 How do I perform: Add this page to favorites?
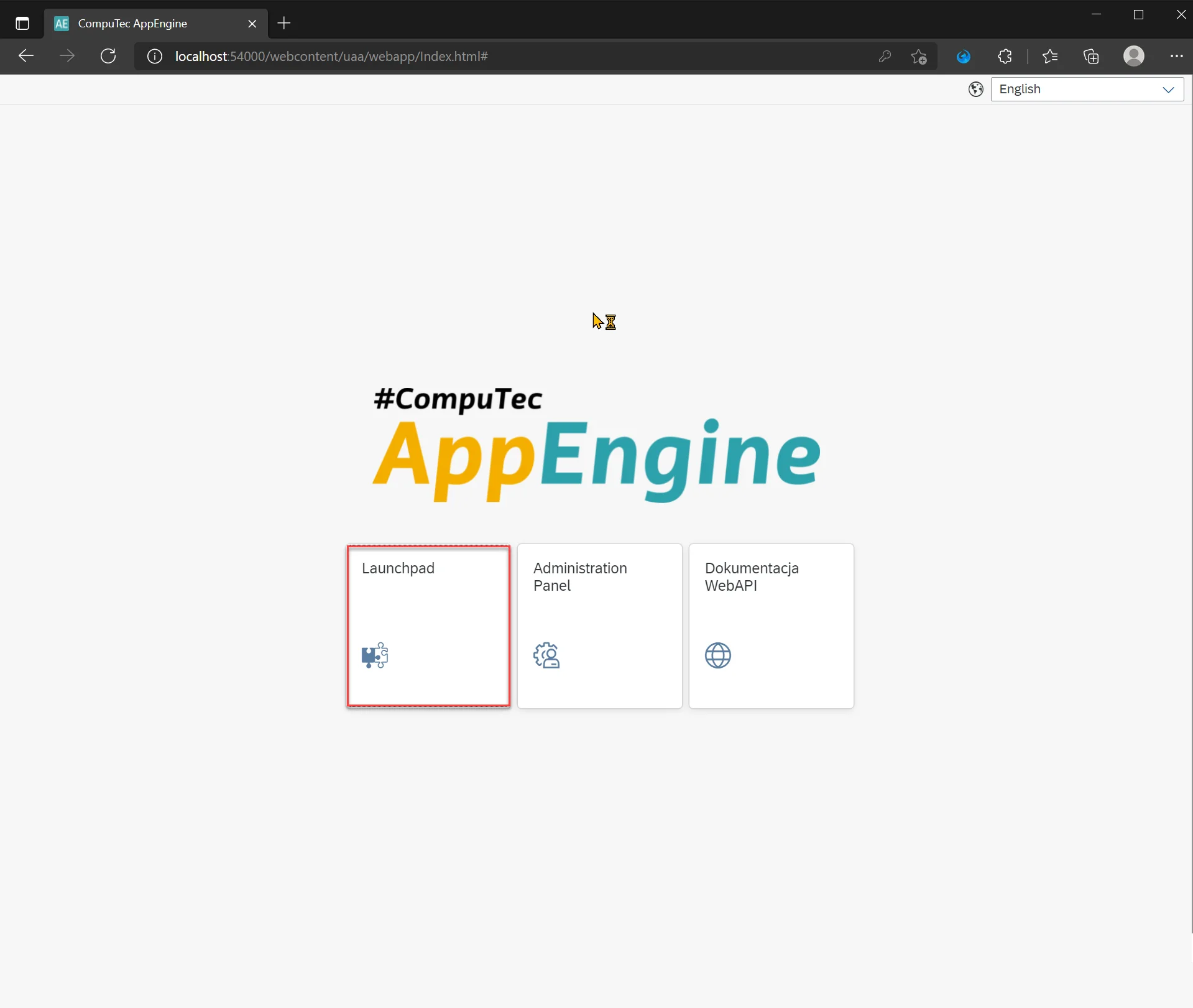coord(919,57)
